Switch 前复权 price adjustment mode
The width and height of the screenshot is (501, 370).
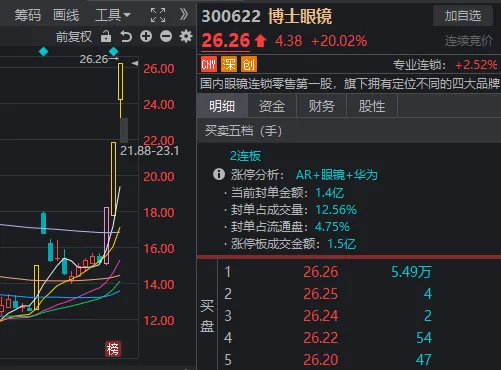(x=74, y=37)
